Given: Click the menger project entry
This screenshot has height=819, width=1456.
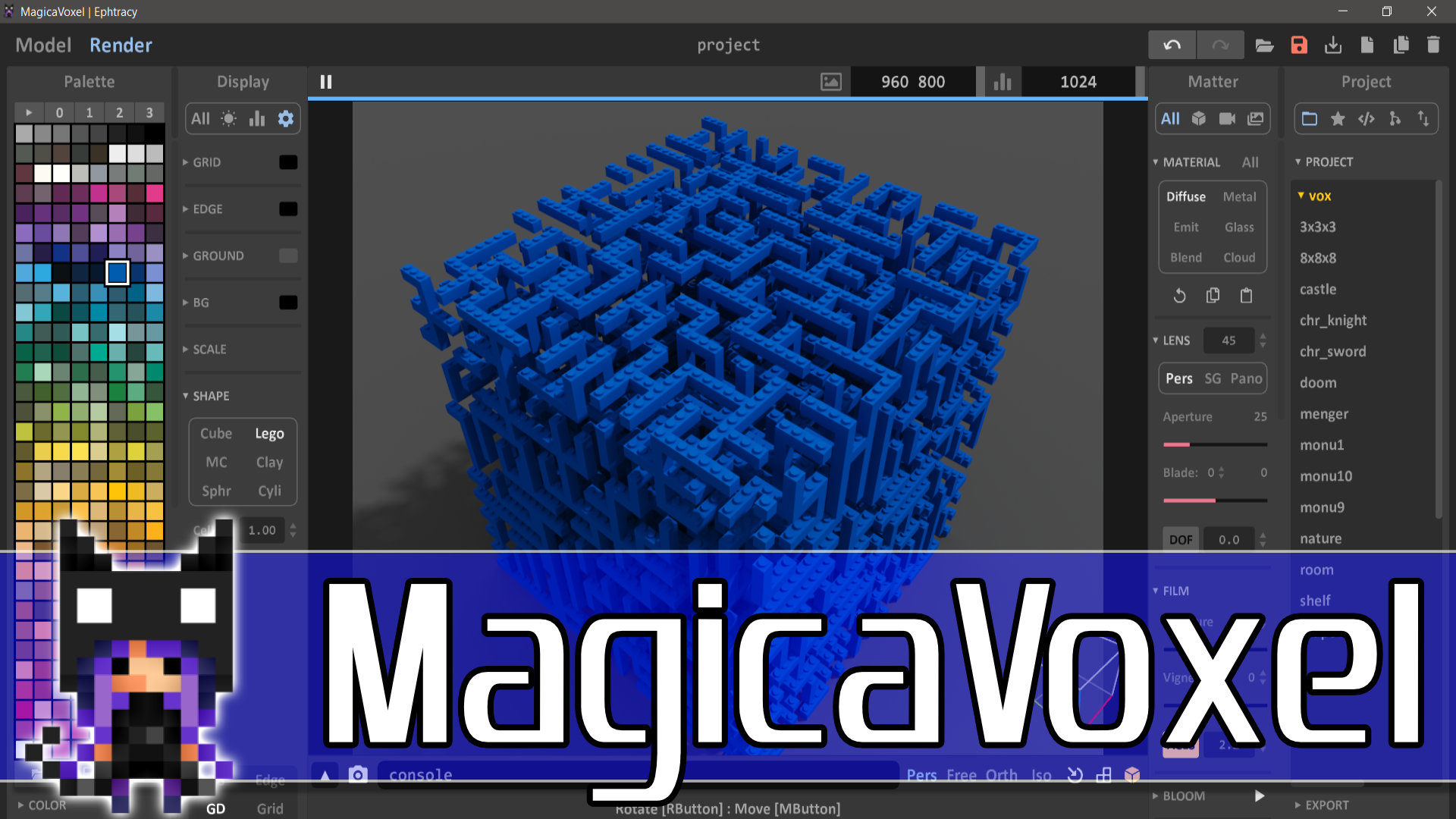Looking at the screenshot, I should (x=1322, y=413).
